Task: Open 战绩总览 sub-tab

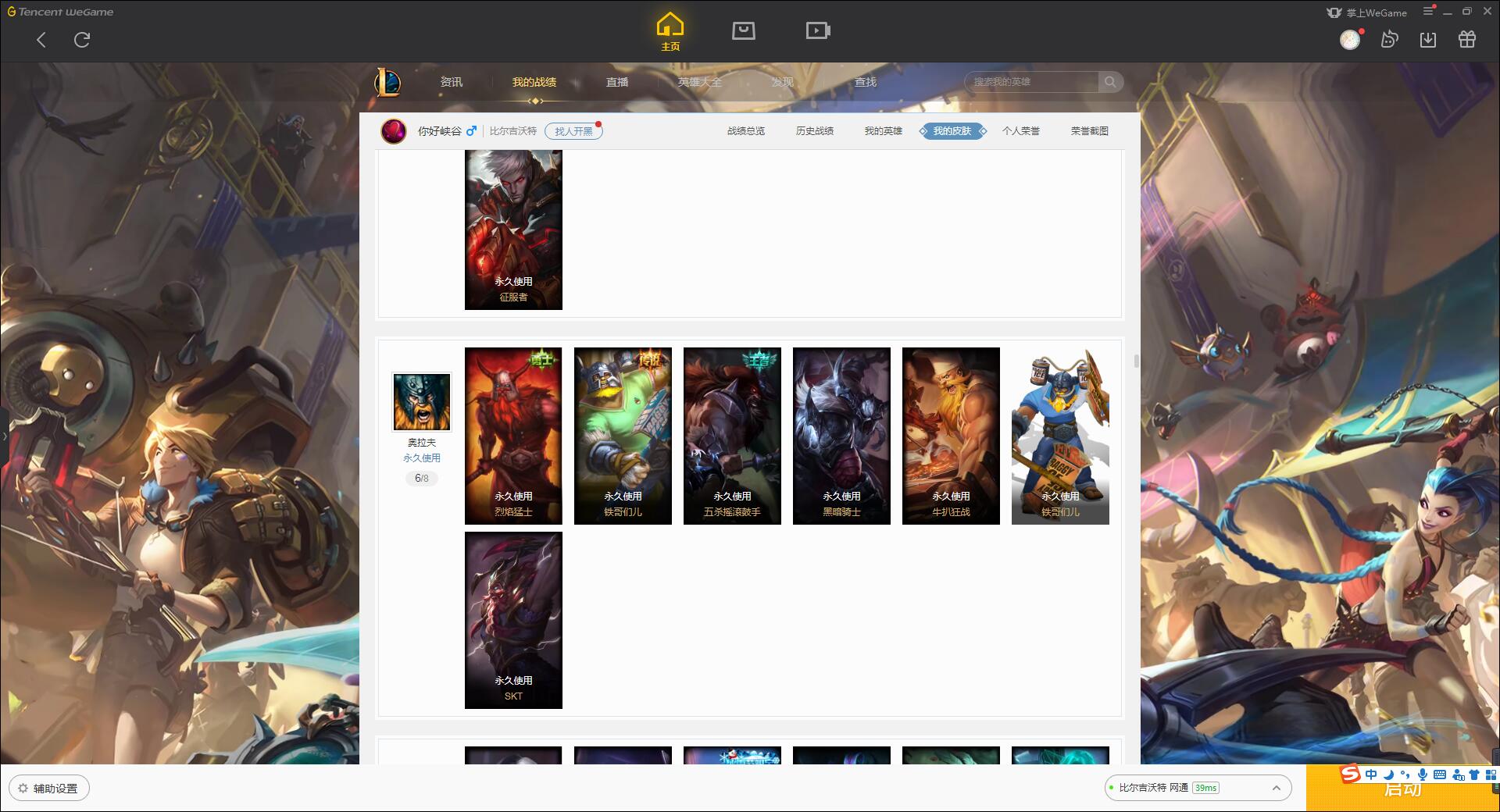Action: click(x=746, y=131)
